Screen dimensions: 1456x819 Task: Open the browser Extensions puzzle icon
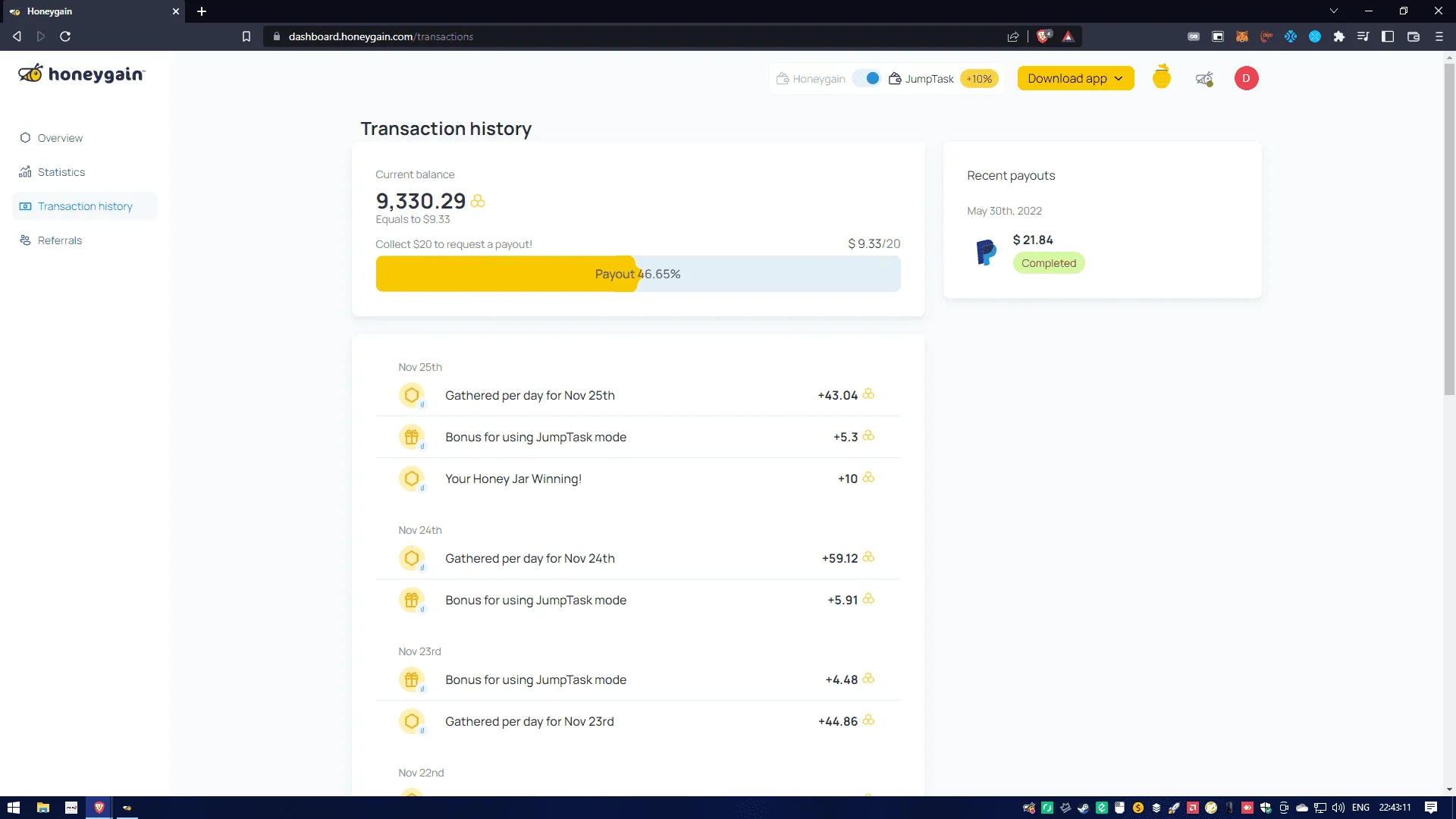pyautogui.click(x=1339, y=36)
